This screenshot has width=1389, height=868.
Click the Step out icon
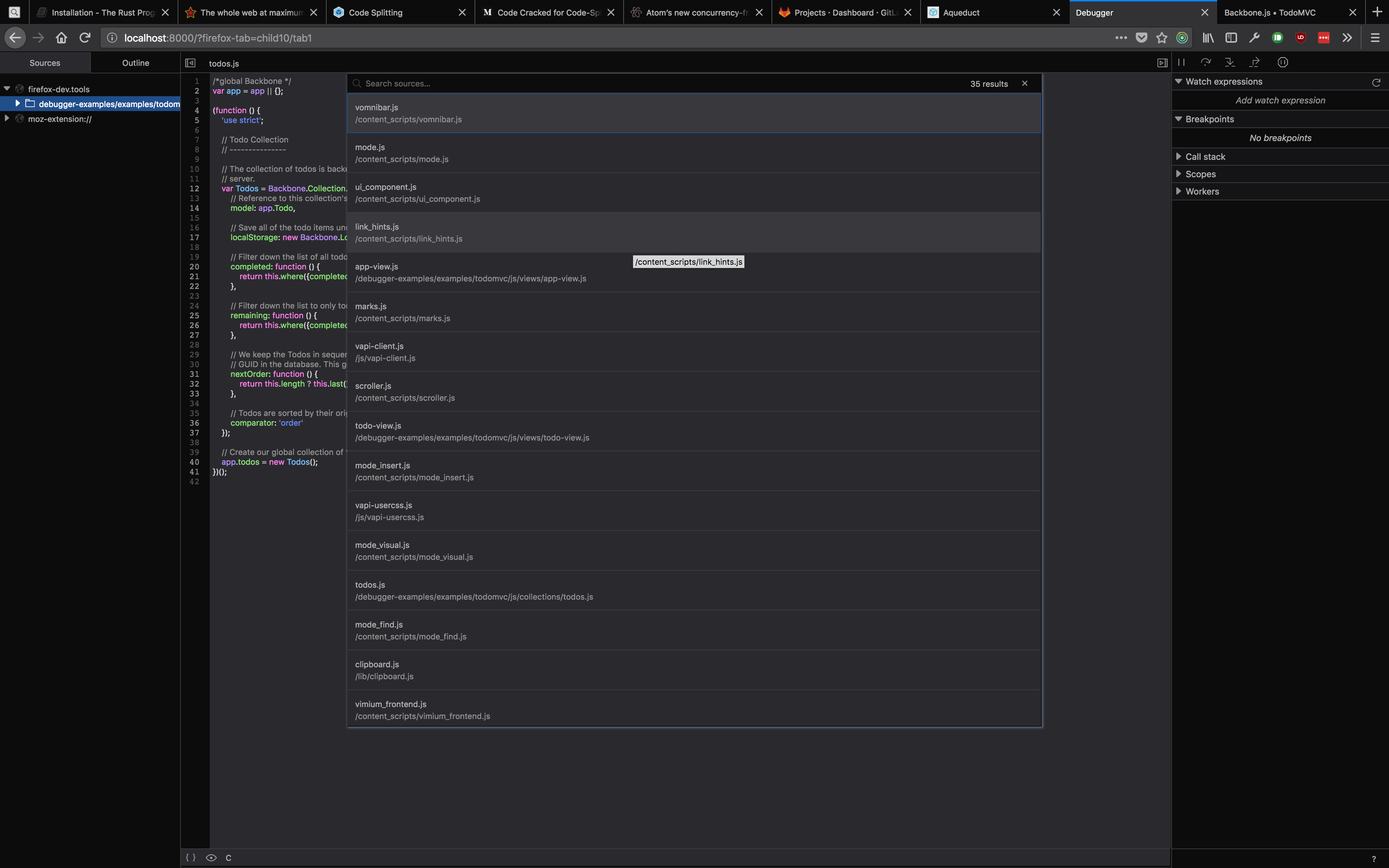[x=1255, y=62]
